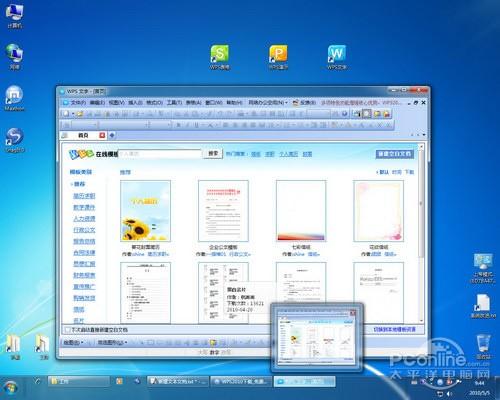Open the 人力资源 template category link
Image resolution: width=500 pixels, height=400 pixels.
(x=84, y=218)
